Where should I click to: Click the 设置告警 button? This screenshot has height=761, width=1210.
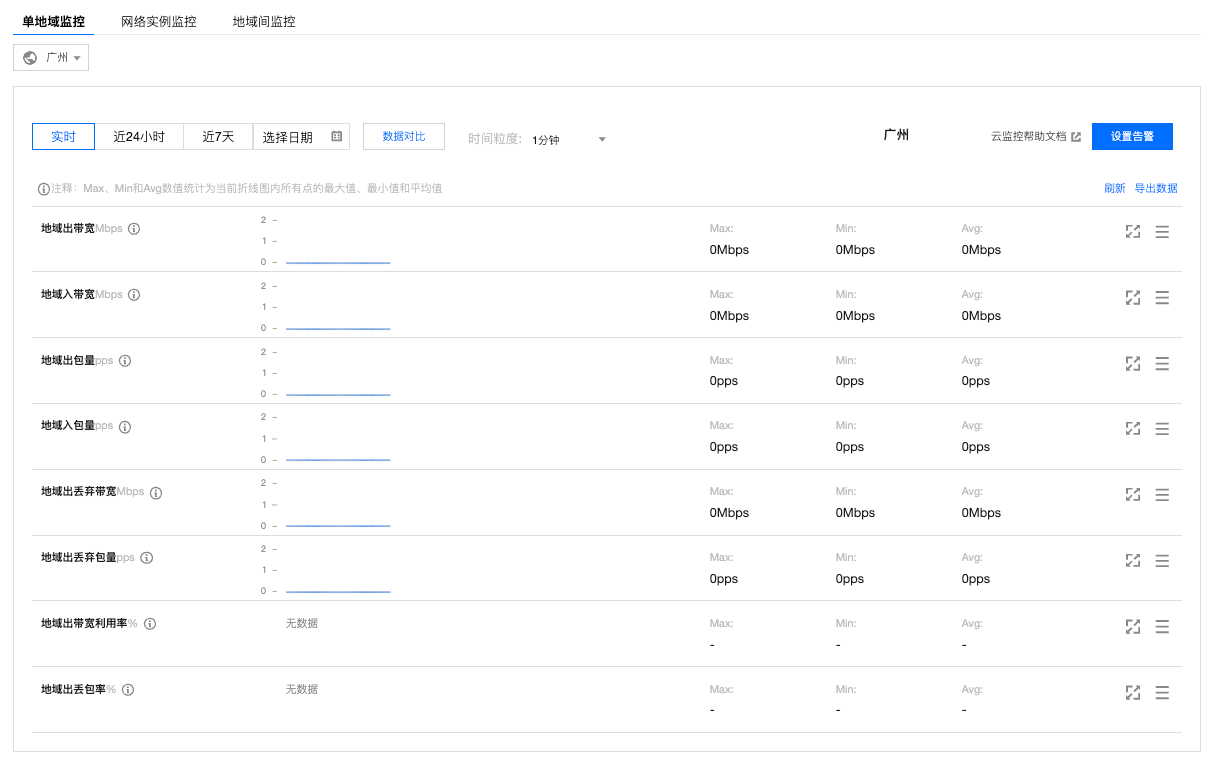tap(1132, 137)
